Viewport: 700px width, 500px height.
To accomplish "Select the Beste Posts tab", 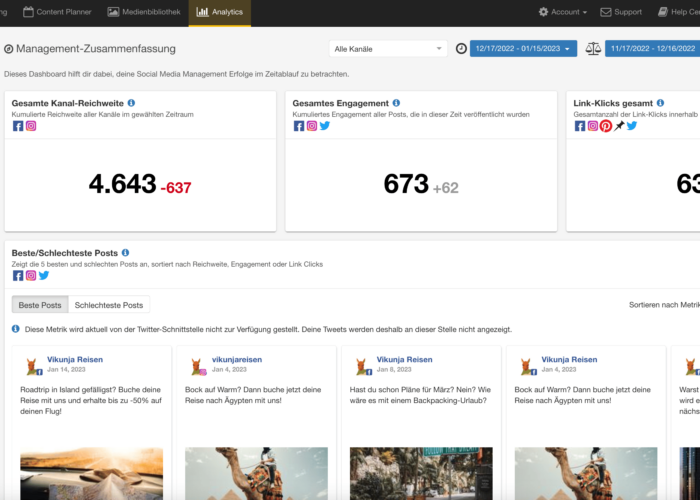I will point(40,305).
